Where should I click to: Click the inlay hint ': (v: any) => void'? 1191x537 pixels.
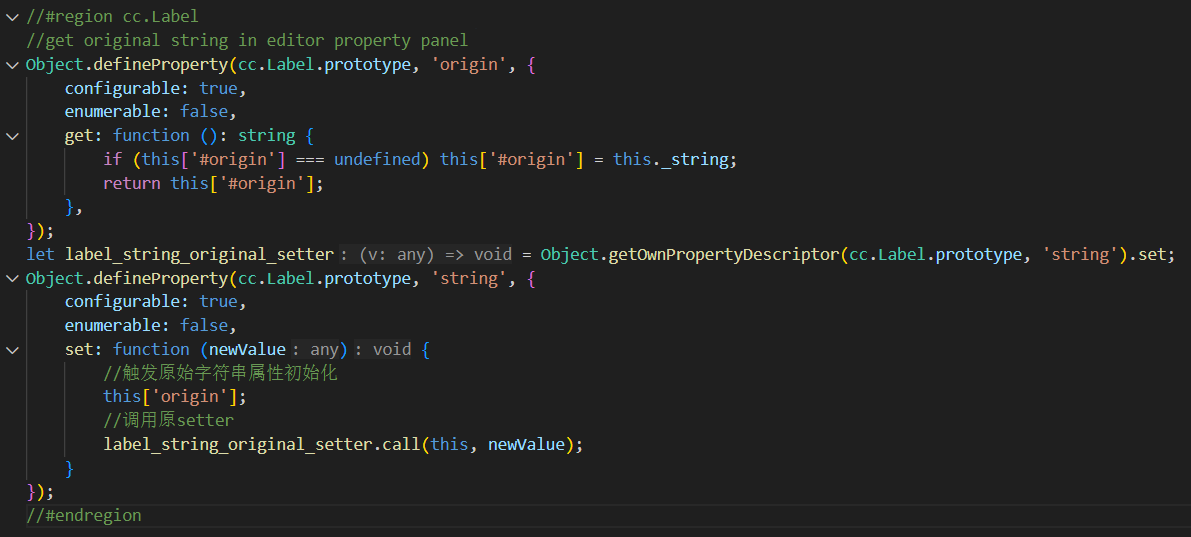tap(425, 254)
